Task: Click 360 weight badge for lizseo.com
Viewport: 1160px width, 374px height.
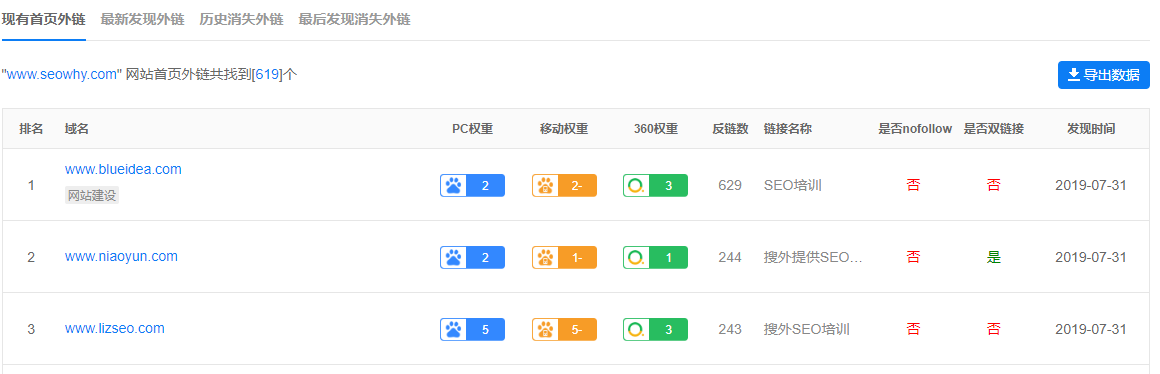Action: (x=655, y=329)
